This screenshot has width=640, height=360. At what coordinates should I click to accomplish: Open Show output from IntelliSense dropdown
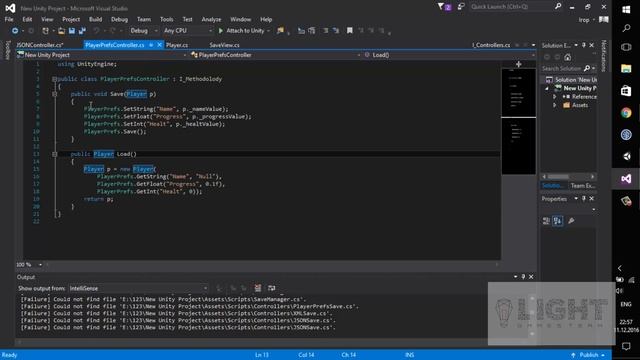138,288
